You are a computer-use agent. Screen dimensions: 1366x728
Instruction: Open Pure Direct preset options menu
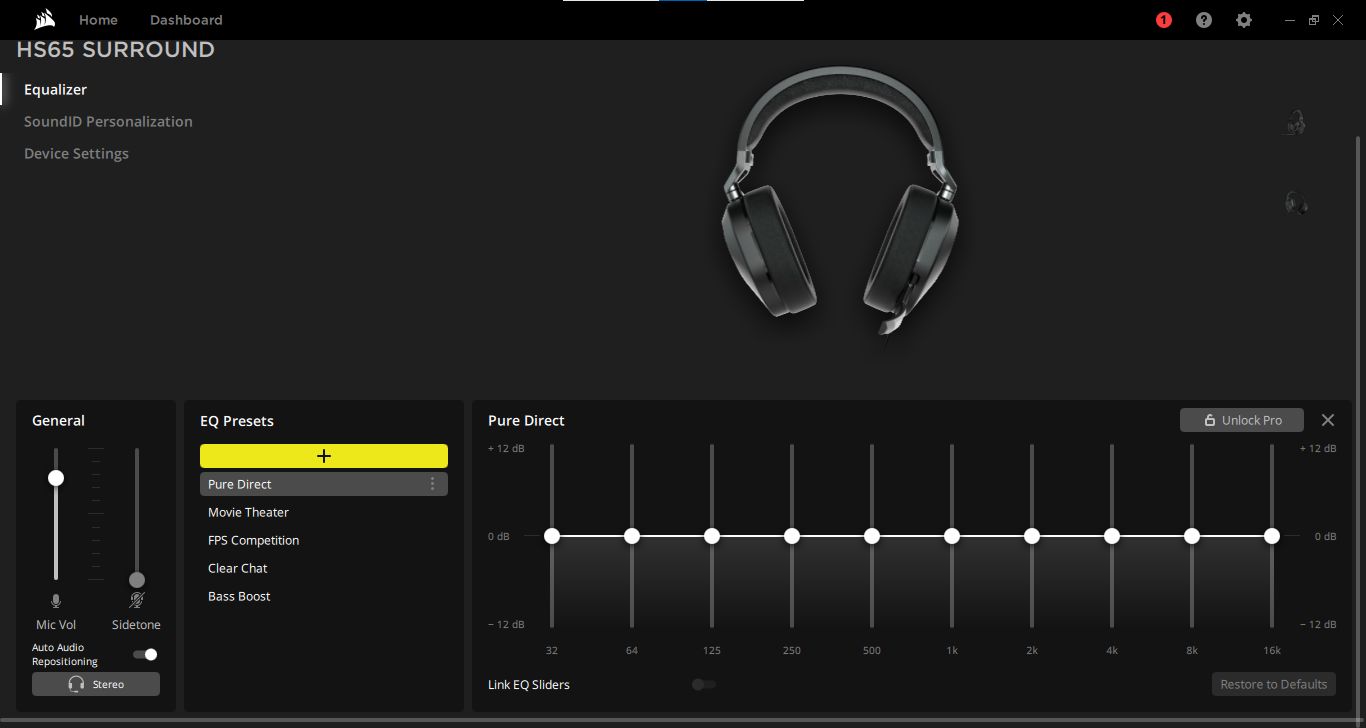(432, 484)
